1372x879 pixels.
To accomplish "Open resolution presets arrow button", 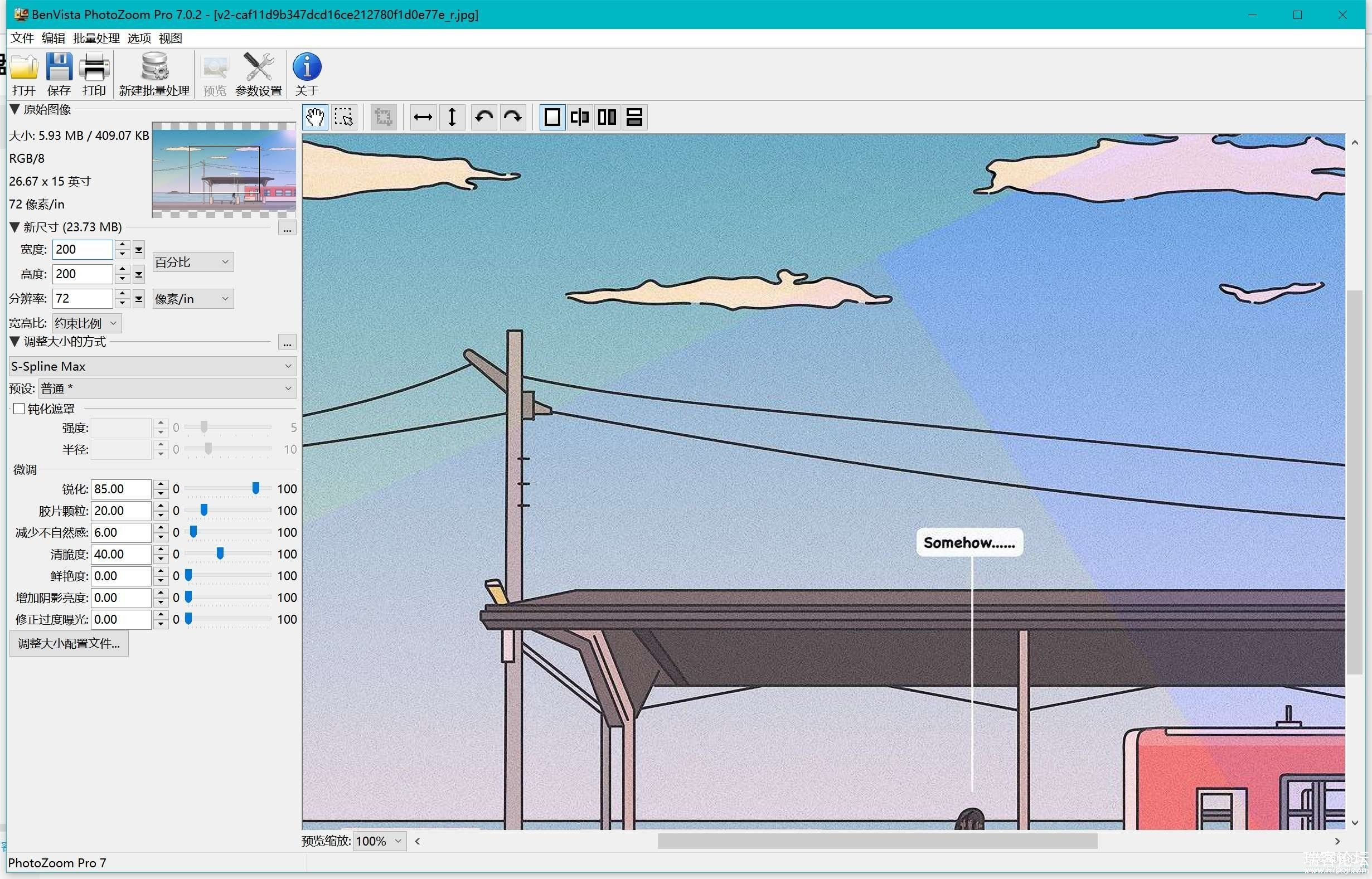I will click(139, 299).
